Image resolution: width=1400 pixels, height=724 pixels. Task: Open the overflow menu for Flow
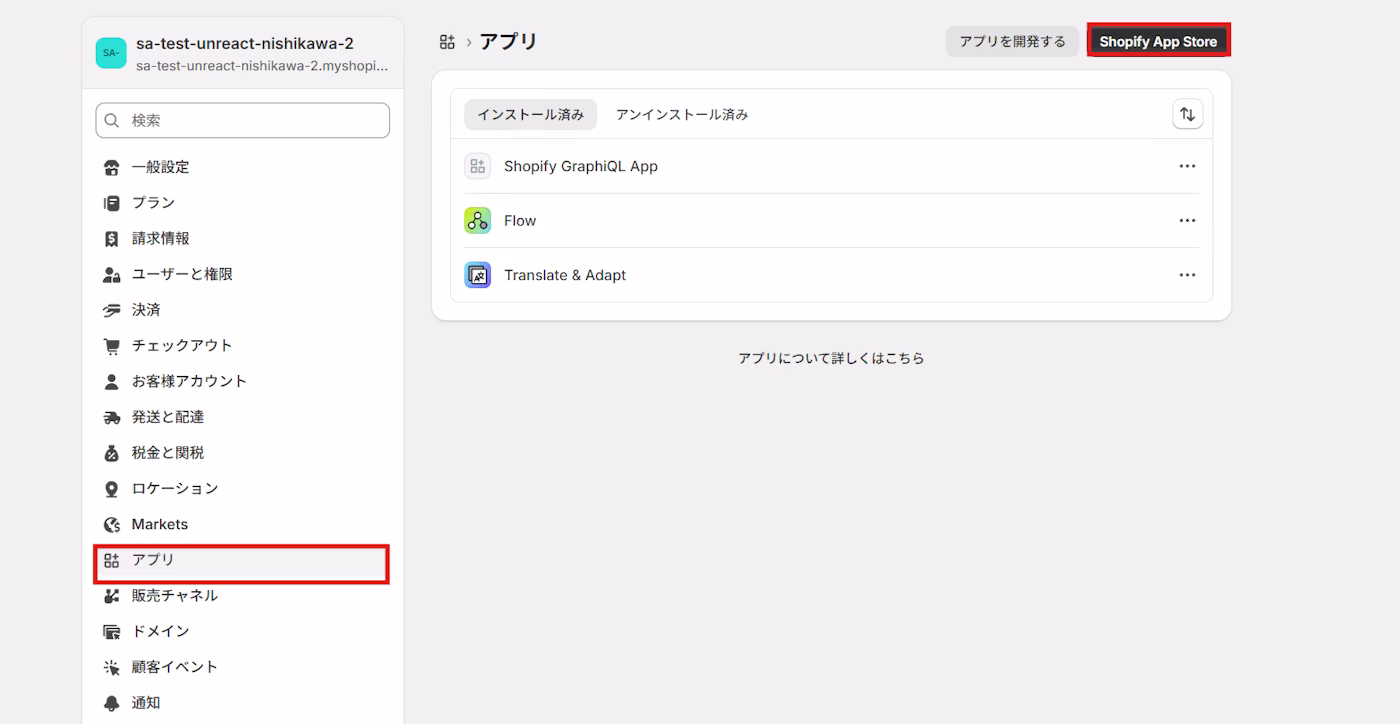1187,220
